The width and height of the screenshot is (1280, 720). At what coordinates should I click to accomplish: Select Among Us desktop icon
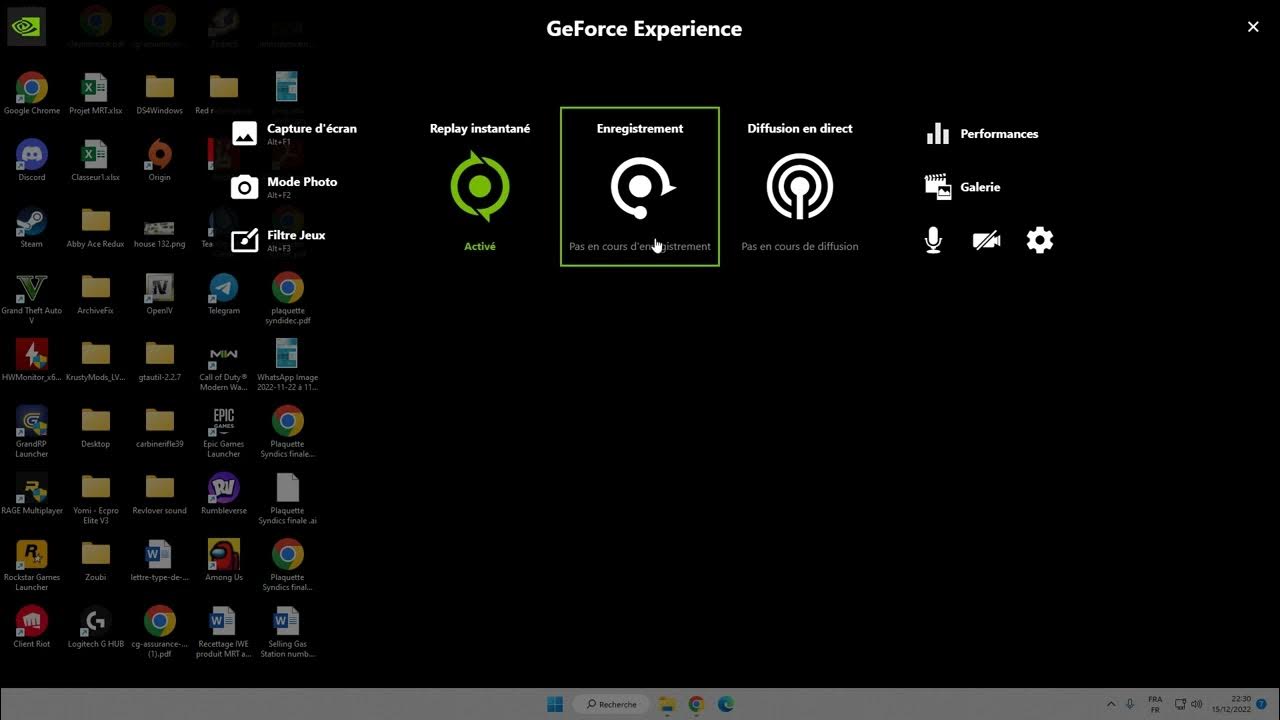point(224,560)
